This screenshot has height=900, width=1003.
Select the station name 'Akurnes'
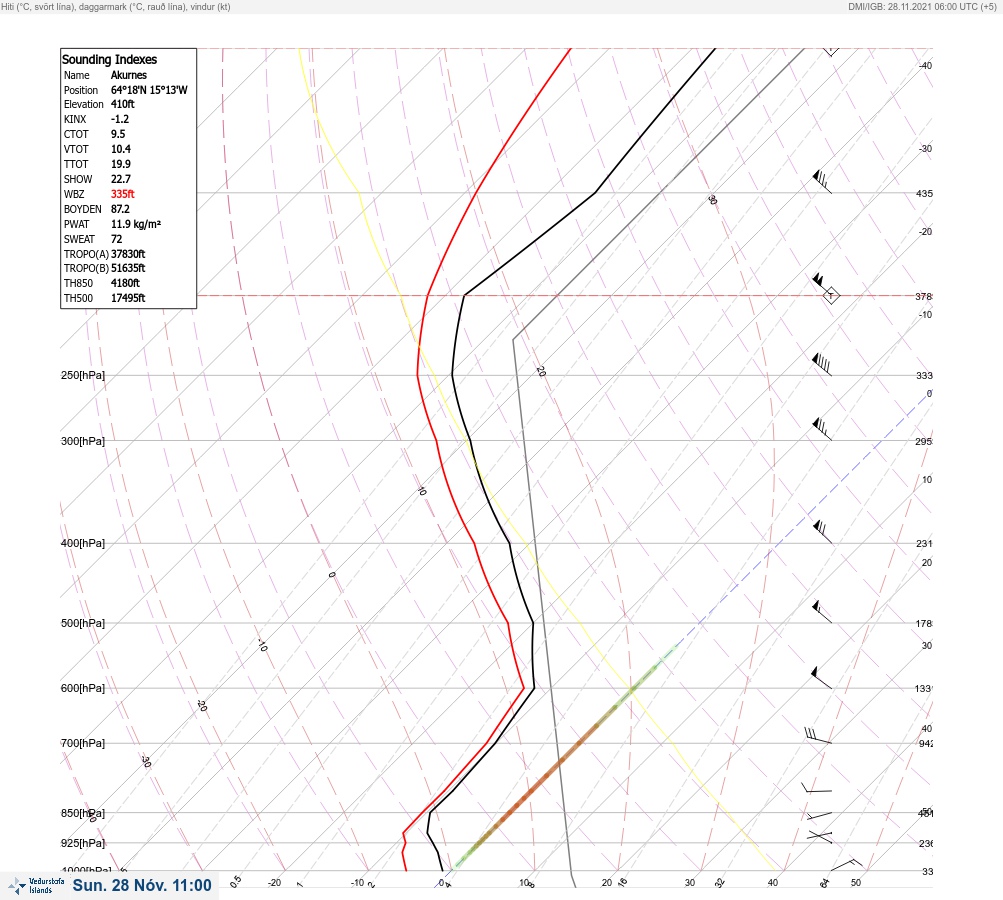129,75
